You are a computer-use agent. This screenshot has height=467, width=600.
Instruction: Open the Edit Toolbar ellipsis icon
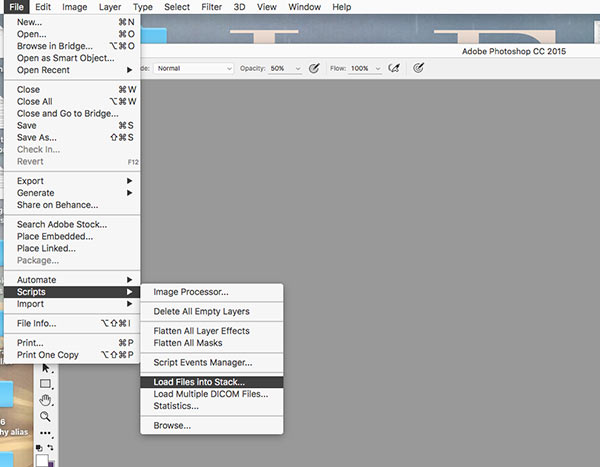coord(45,433)
